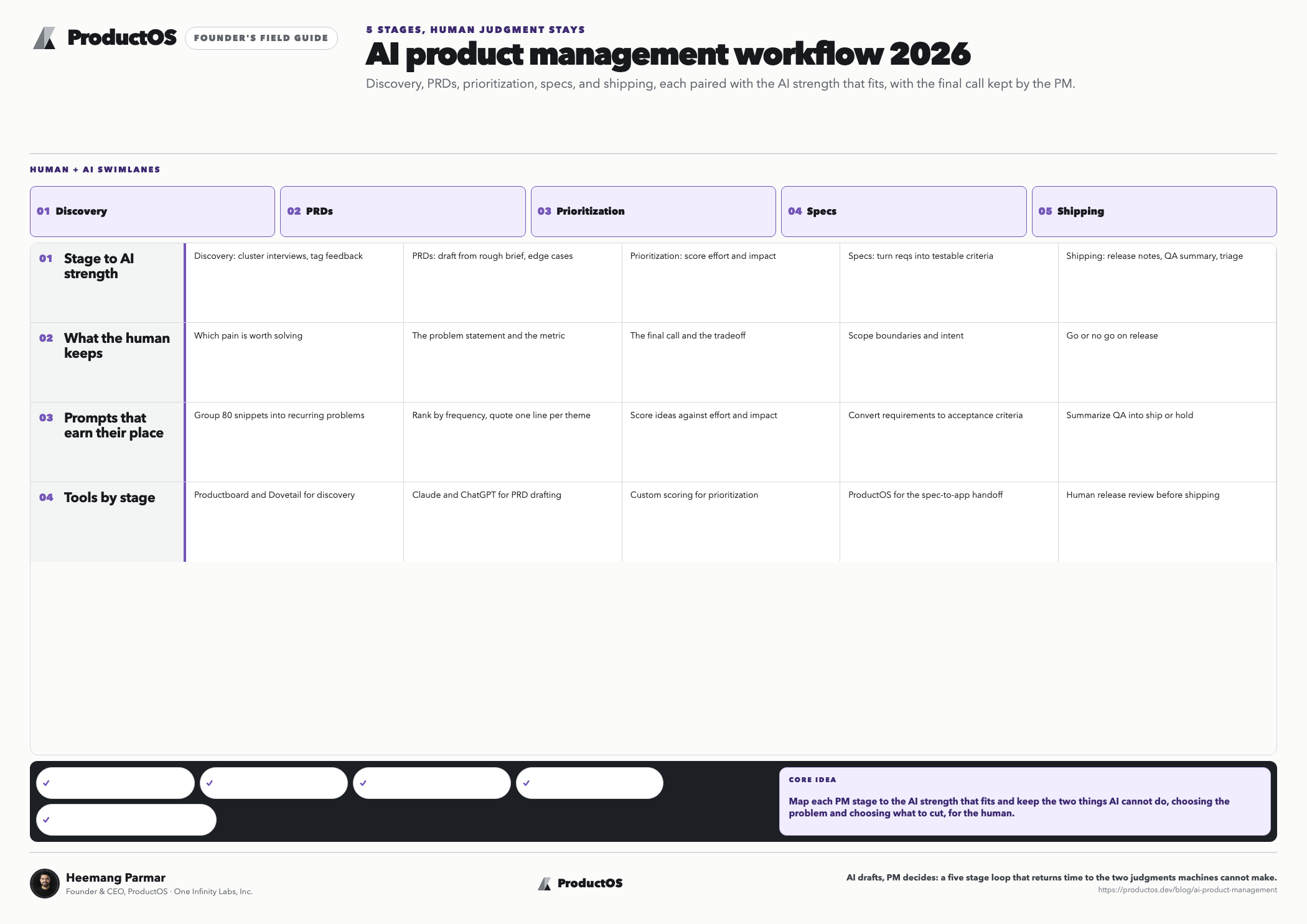The height and width of the screenshot is (924, 1307).
Task: Click cell 'The problem statement and the metric'
Action: tap(513, 362)
